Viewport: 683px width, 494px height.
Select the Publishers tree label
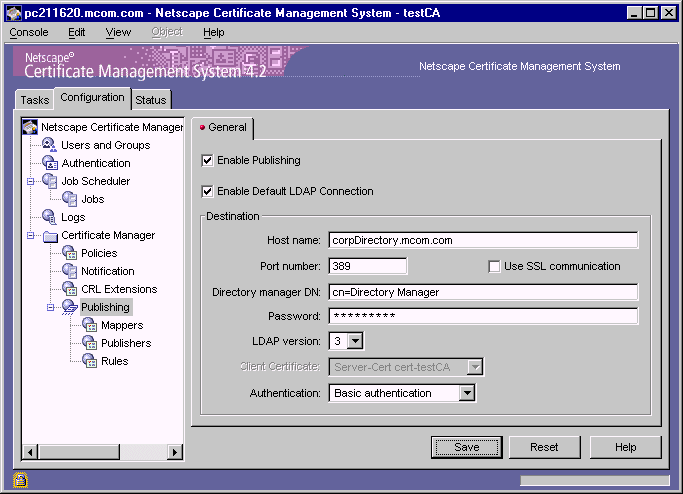pyautogui.click(x=126, y=343)
